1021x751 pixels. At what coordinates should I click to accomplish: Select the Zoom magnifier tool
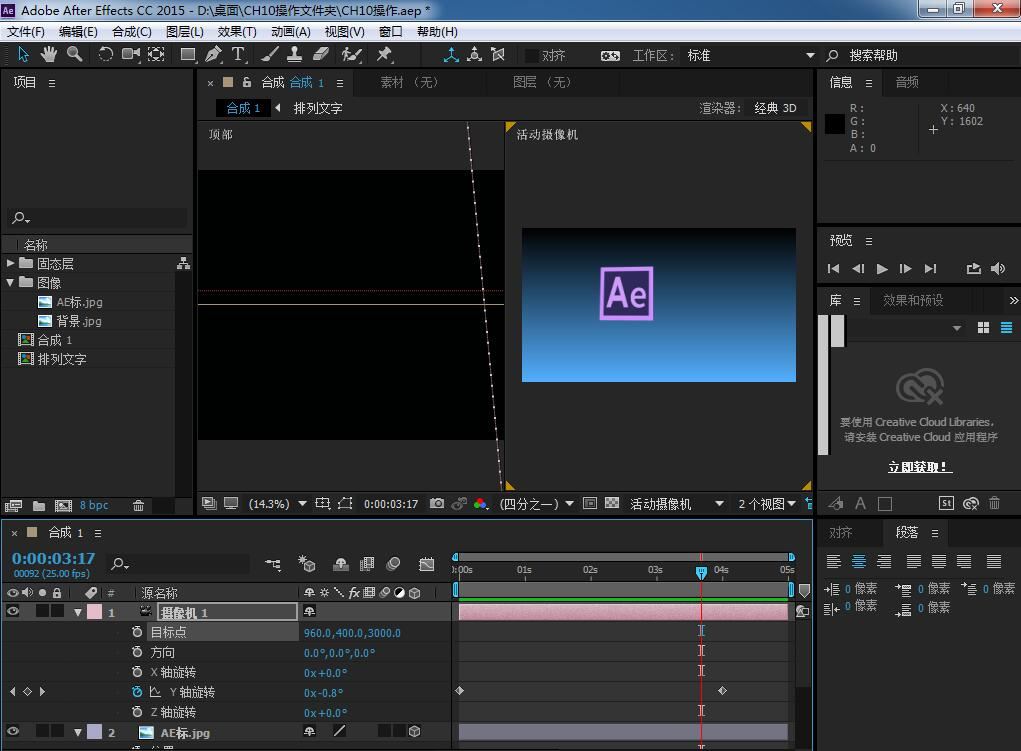(x=75, y=55)
